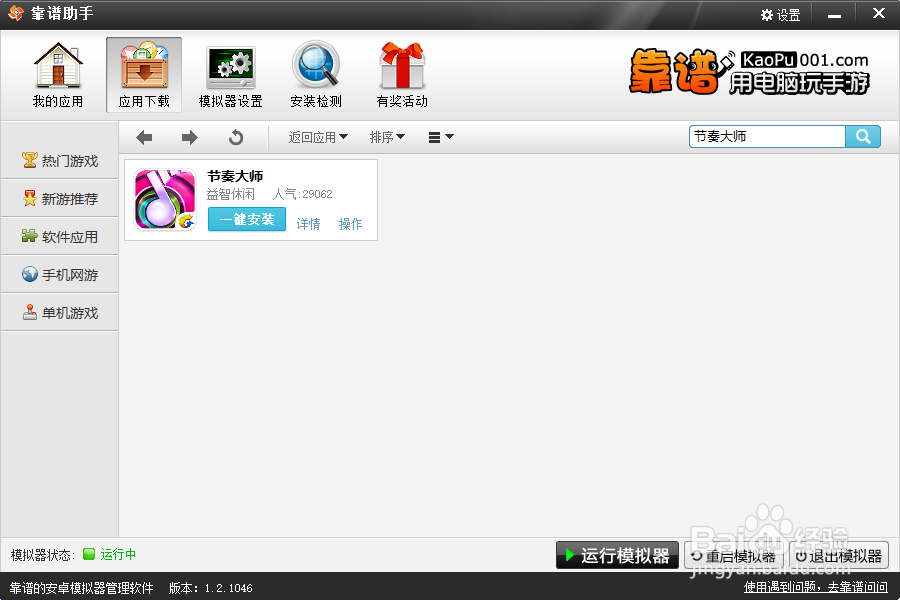Click the 节奏大师 app icon thumbnail
900x600 pixels.
pos(165,199)
